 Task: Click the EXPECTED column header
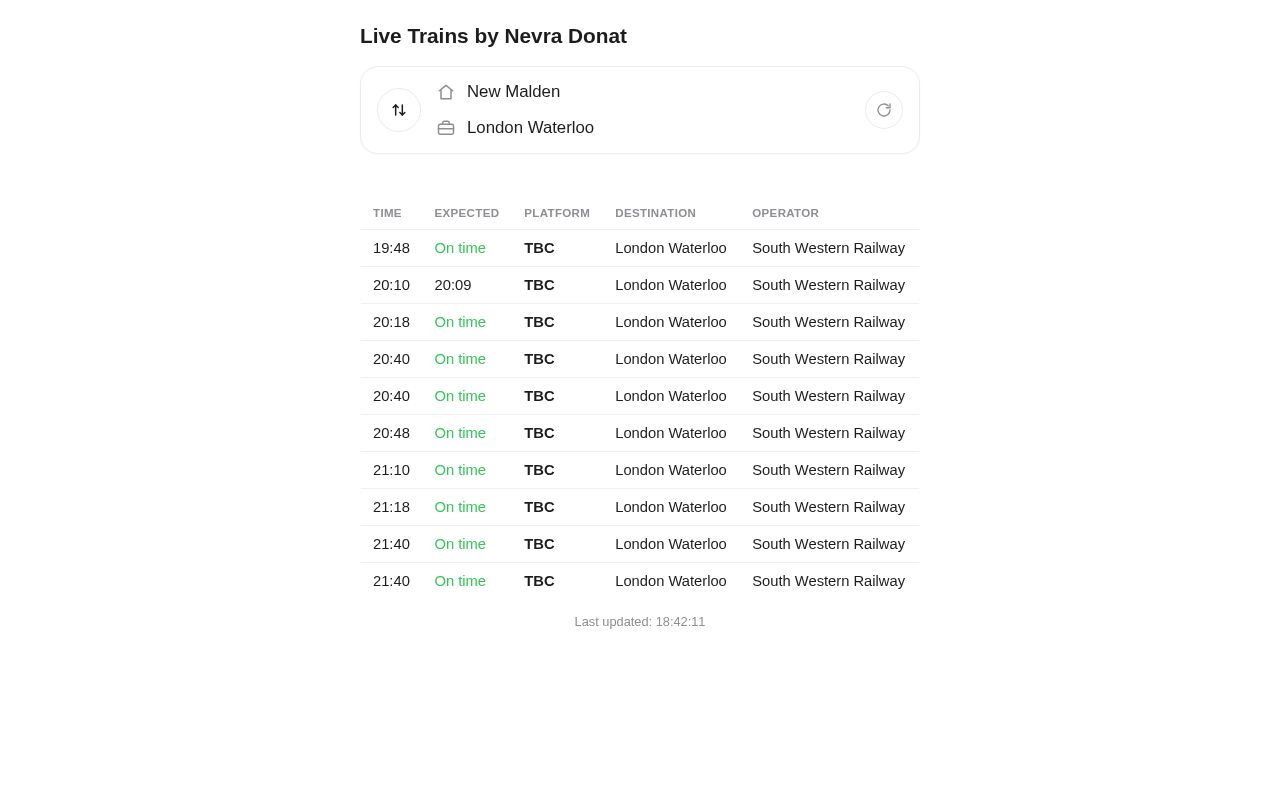pos(467,213)
